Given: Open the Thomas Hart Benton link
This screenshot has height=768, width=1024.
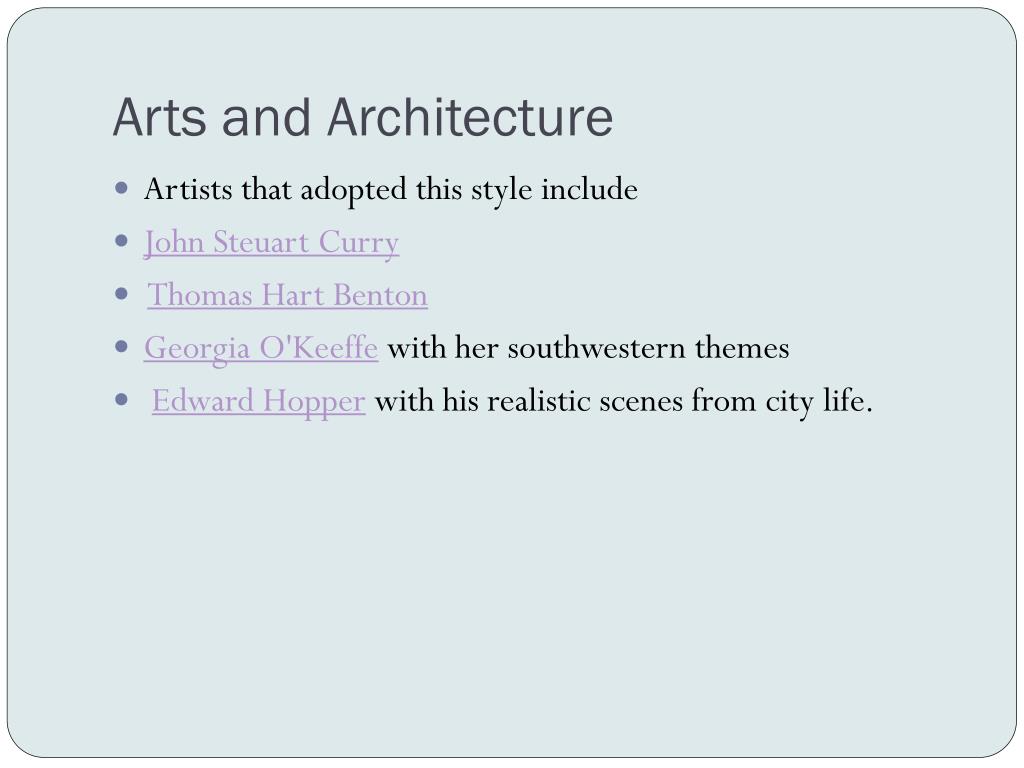Looking at the screenshot, I should 287,295.
